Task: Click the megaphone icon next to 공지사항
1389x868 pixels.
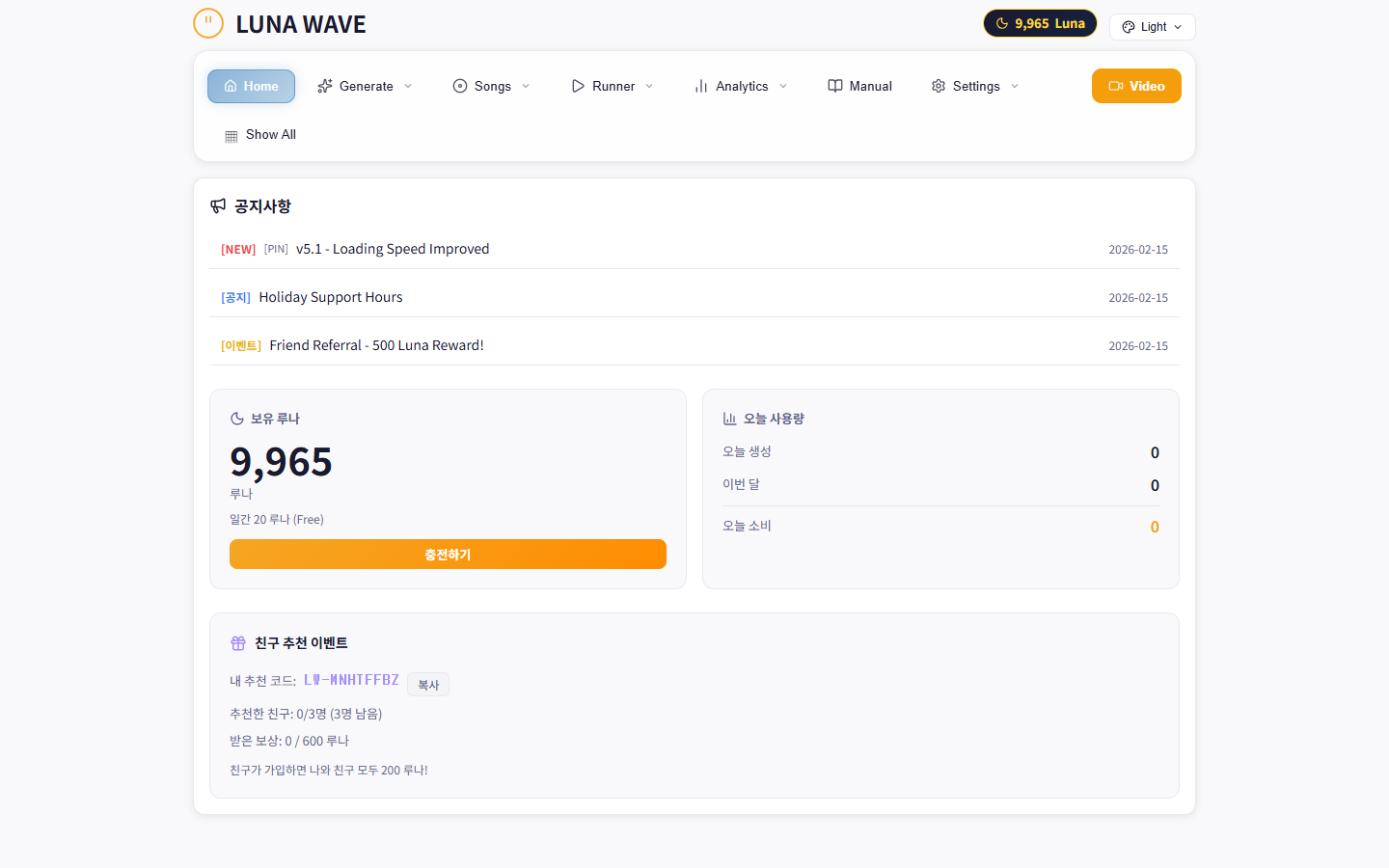Action: (218, 205)
